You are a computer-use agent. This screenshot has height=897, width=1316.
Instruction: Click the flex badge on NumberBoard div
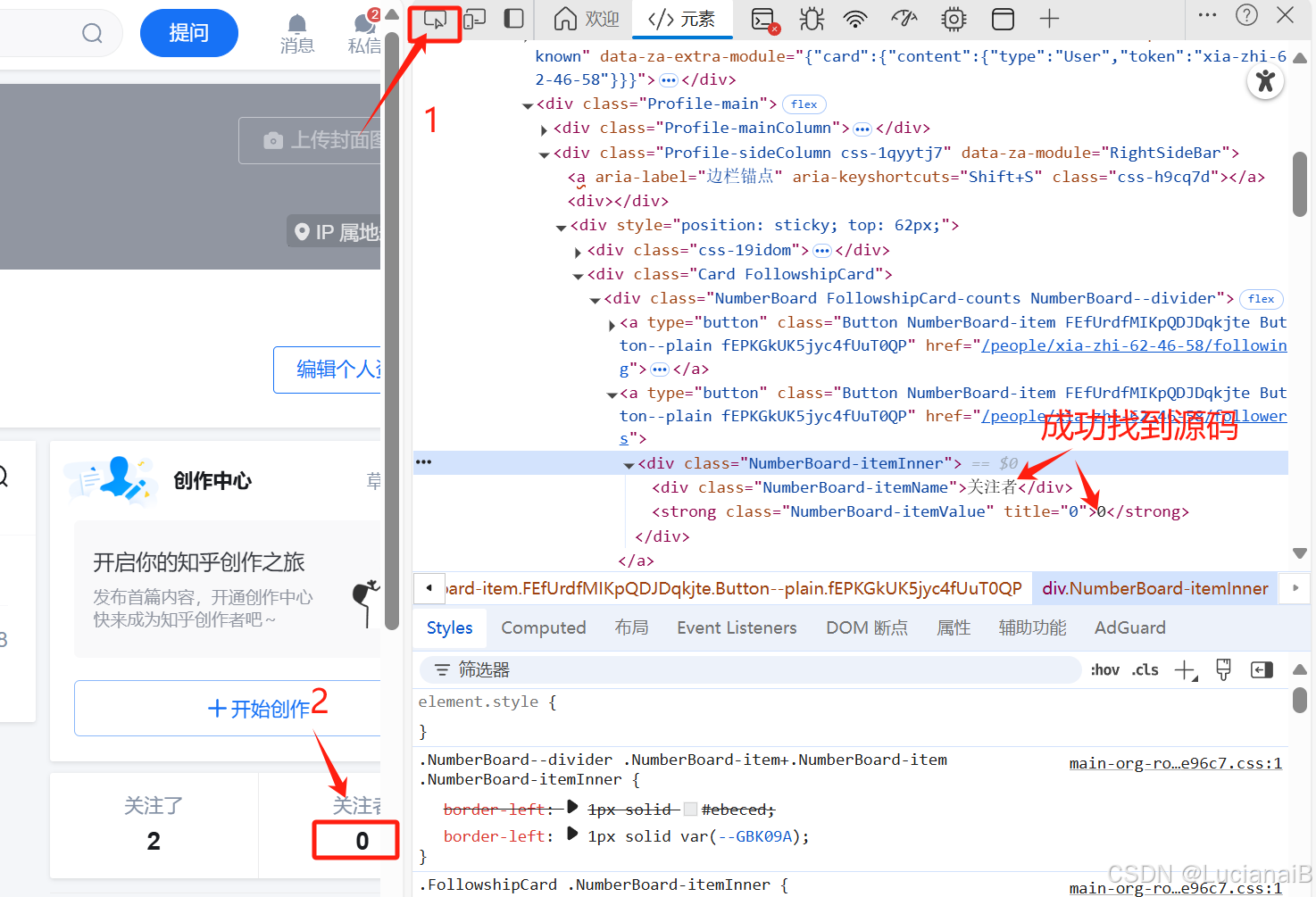pyautogui.click(x=1262, y=299)
